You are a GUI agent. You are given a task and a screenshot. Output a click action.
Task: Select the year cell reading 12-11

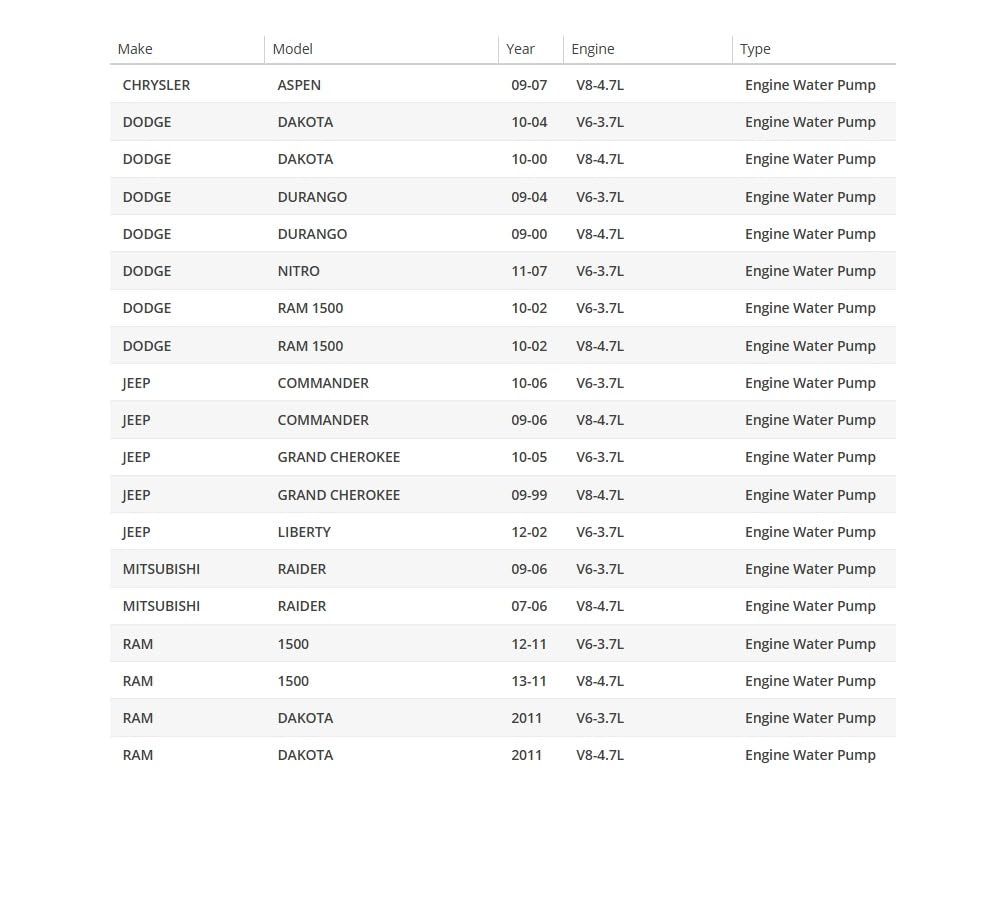pyautogui.click(x=529, y=644)
